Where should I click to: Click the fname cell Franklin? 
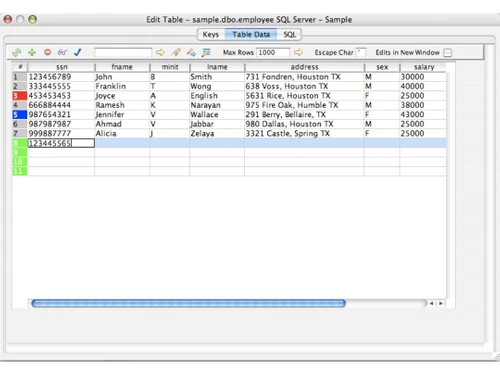click(122, 86)
